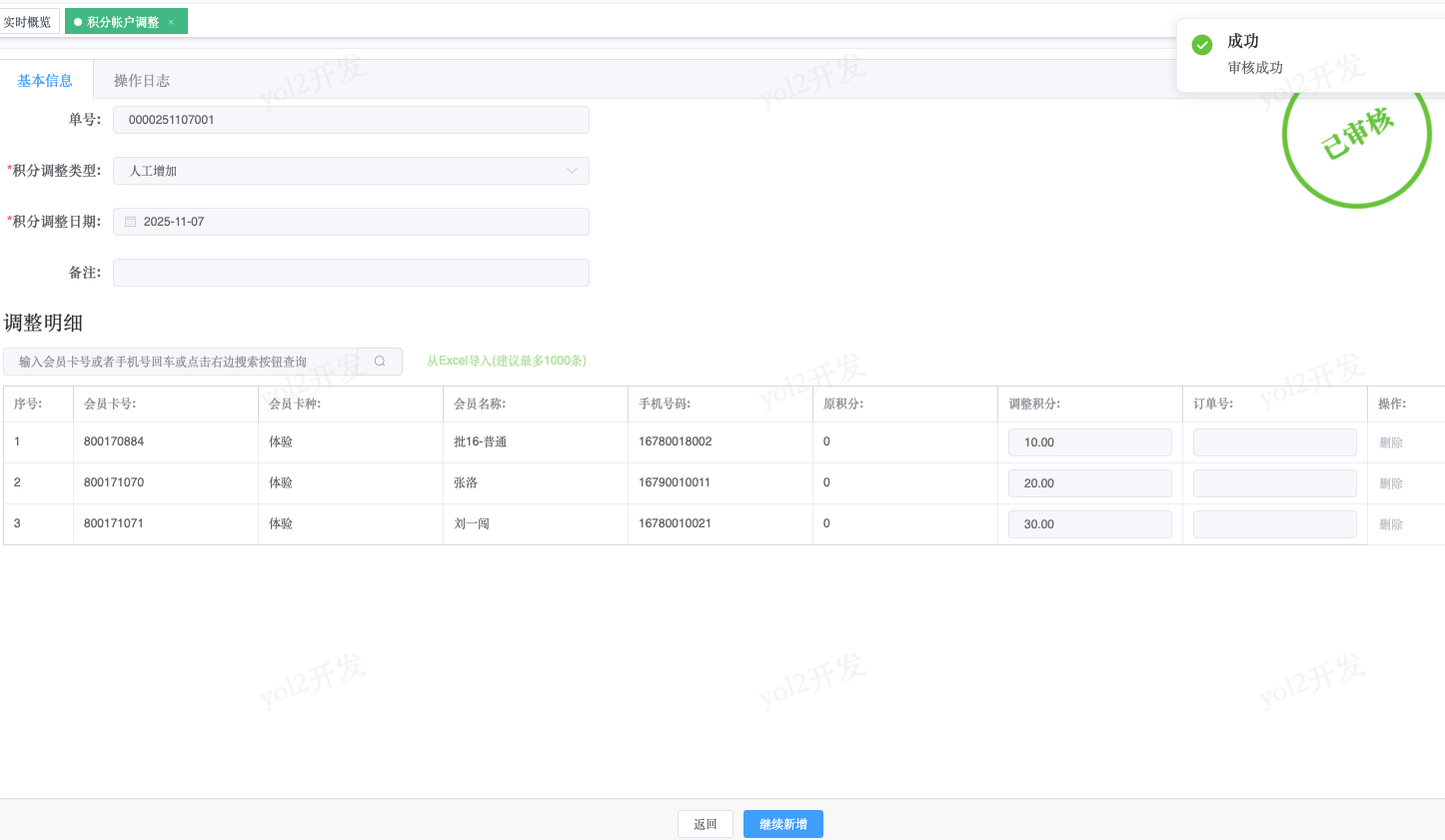The height and width of the screenshot is (840, 1445).
Task: Select the 基本信息 tab
Action: coord(45,80)
